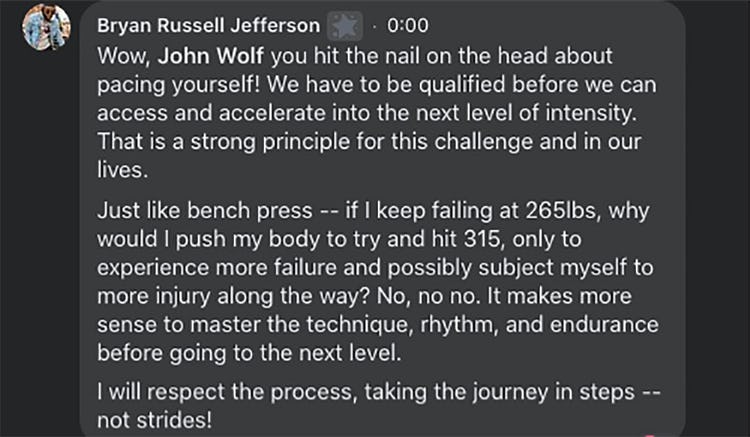Open Bryan Russell Jefferson's profile name link

pos(208,25)
